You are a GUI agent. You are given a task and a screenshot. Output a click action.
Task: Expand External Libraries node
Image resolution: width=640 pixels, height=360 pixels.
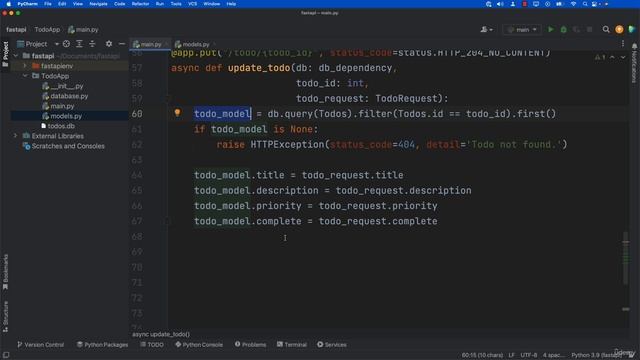pos(16,136)
